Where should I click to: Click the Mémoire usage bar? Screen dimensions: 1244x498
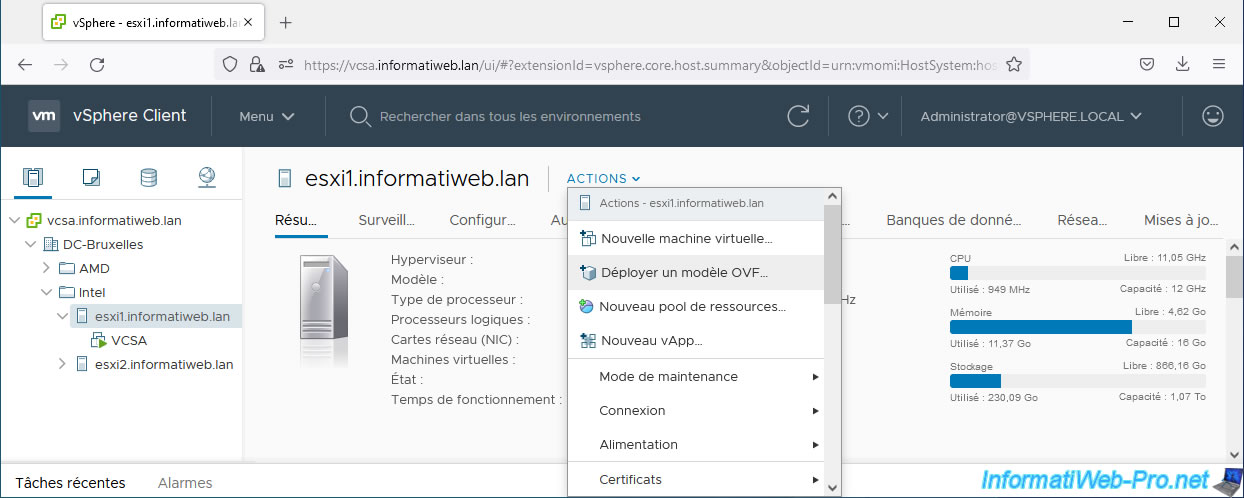coord(1078,327)
